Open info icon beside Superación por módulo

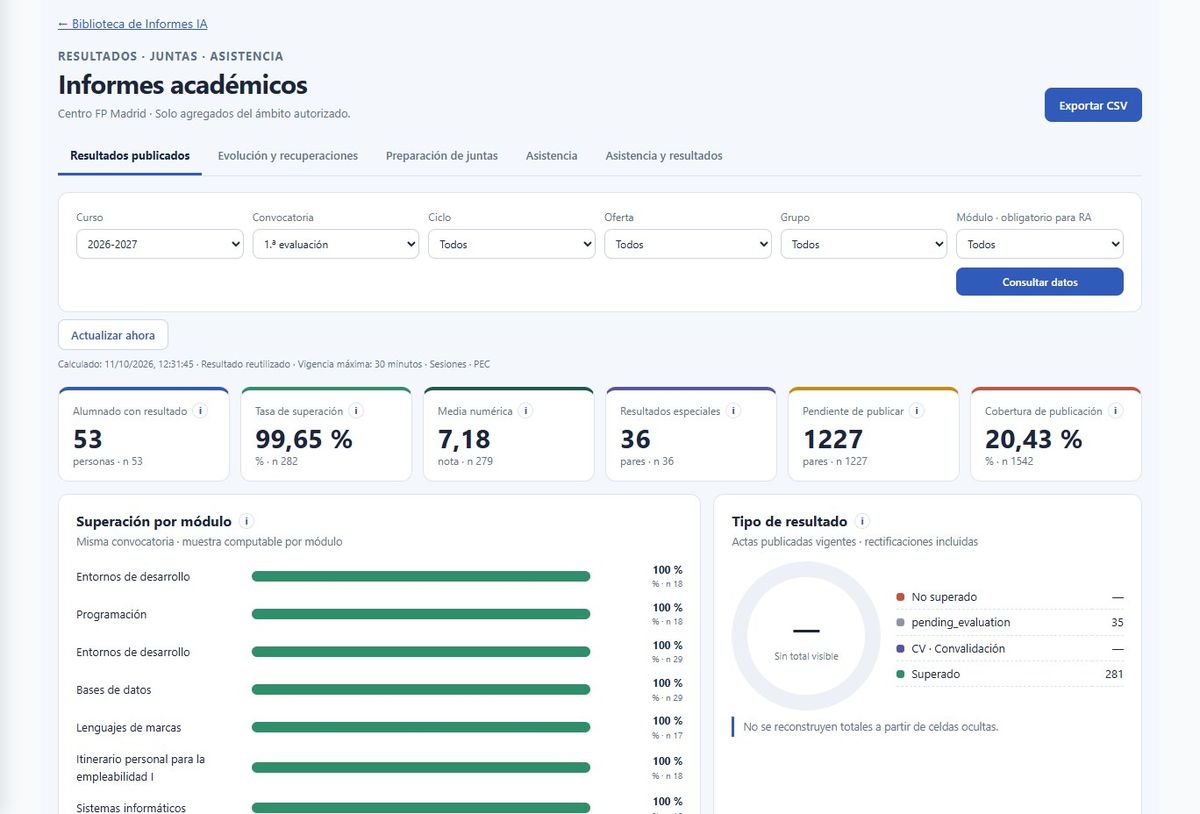(x=247, y=521)
